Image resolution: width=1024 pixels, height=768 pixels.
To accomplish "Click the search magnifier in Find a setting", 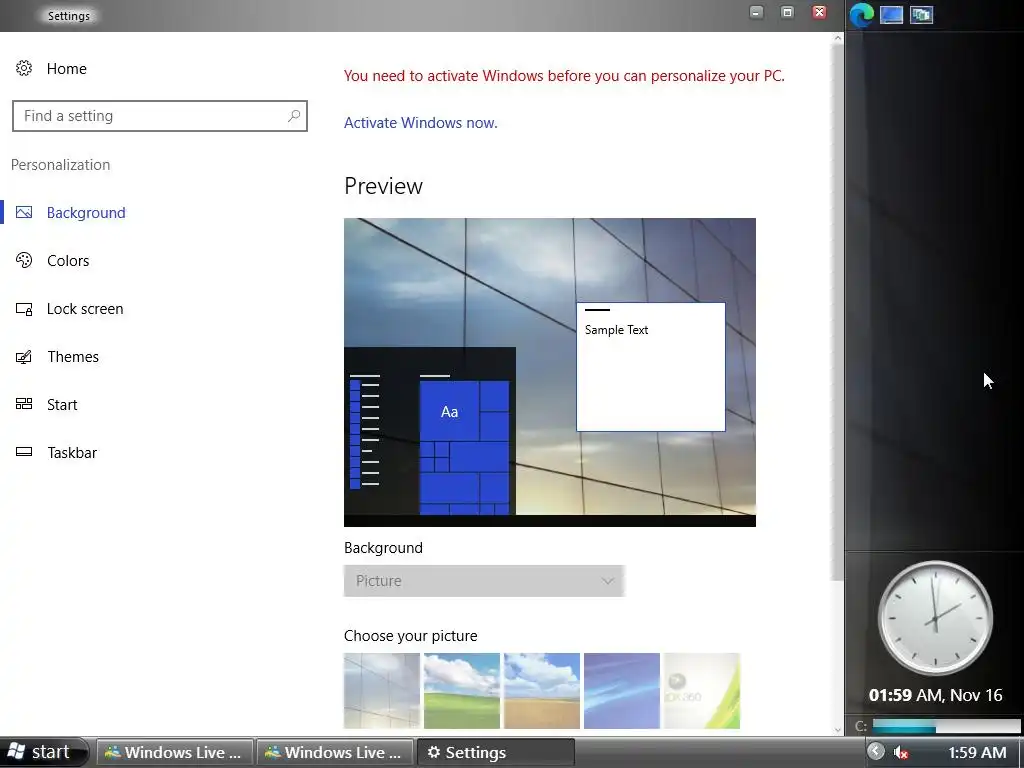I will tap(294, 116).
